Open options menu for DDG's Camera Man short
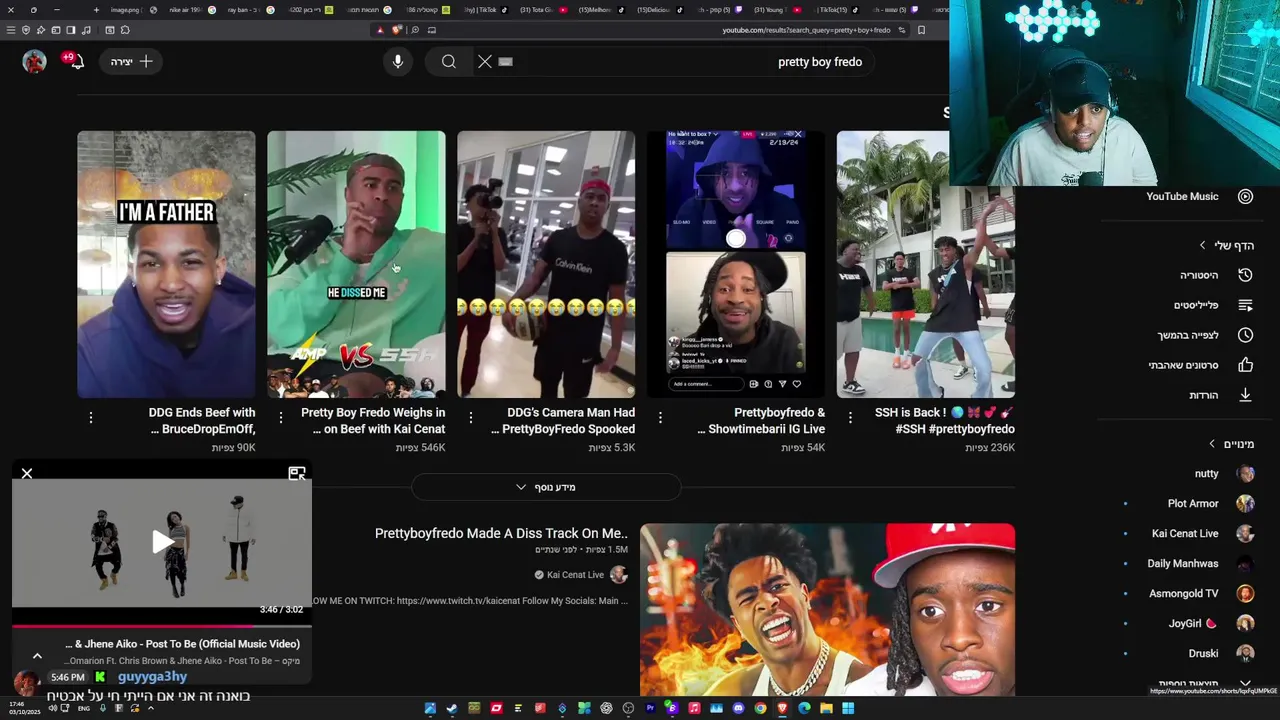The height and width of the screenshot is (720, 1280). point(471,417)
